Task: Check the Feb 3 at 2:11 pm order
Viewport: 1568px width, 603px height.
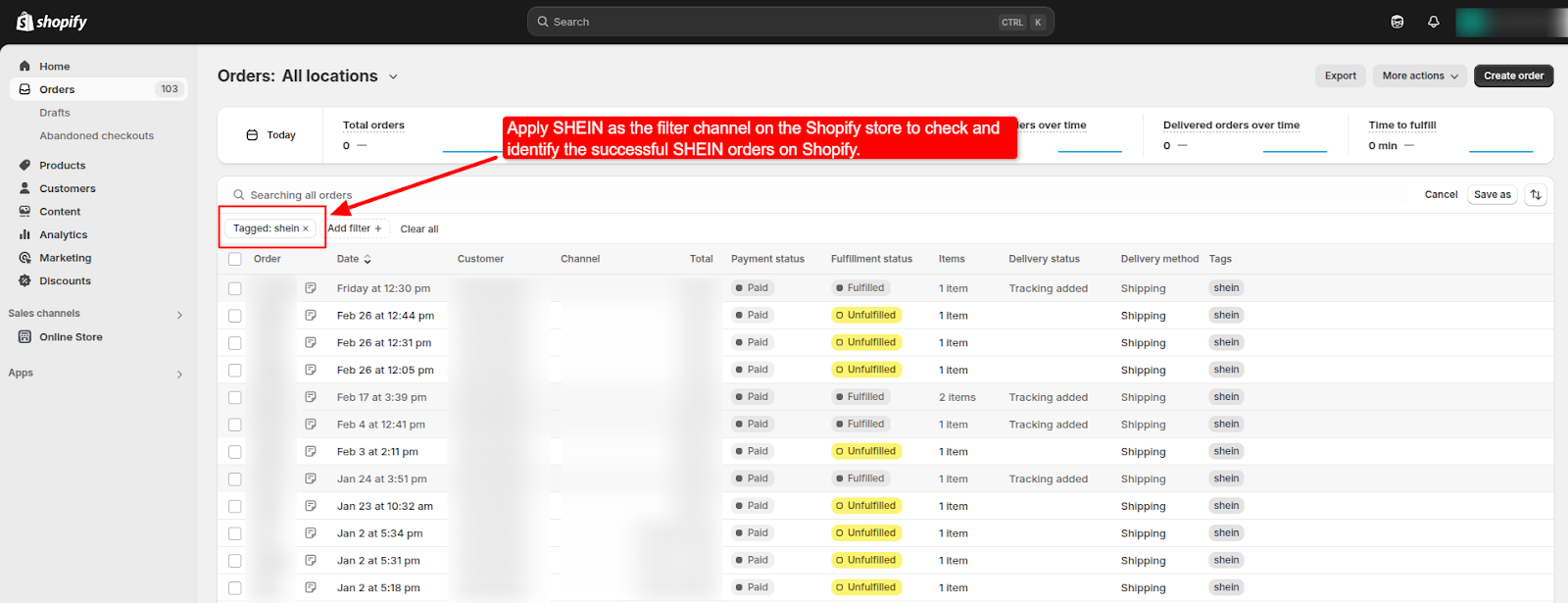Action: pyautogui.click(x=235, y=452)
